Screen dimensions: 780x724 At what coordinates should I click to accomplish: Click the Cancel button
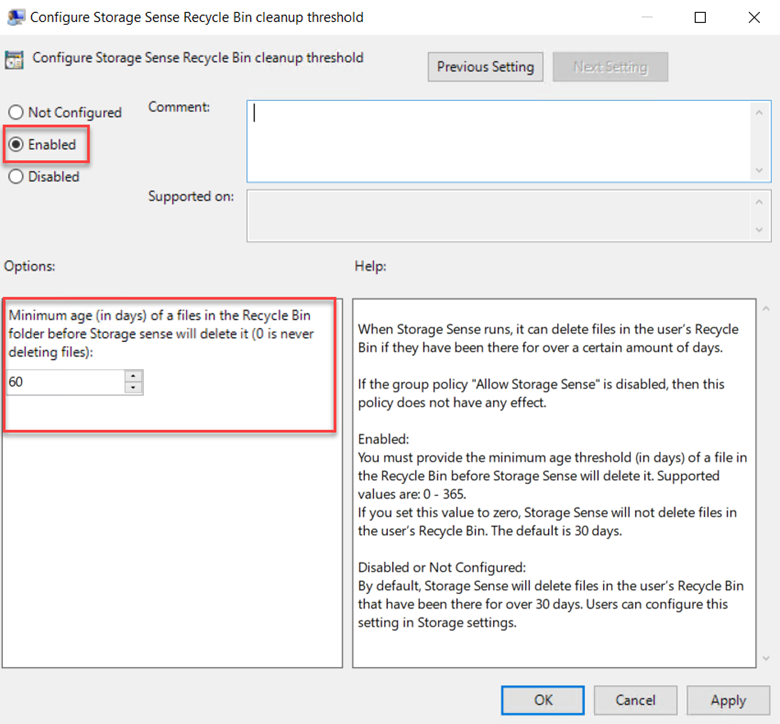tap(635, 700)
